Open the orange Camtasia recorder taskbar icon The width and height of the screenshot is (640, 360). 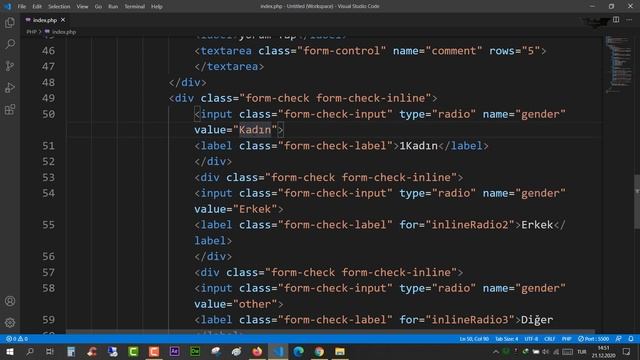point(154,351)
